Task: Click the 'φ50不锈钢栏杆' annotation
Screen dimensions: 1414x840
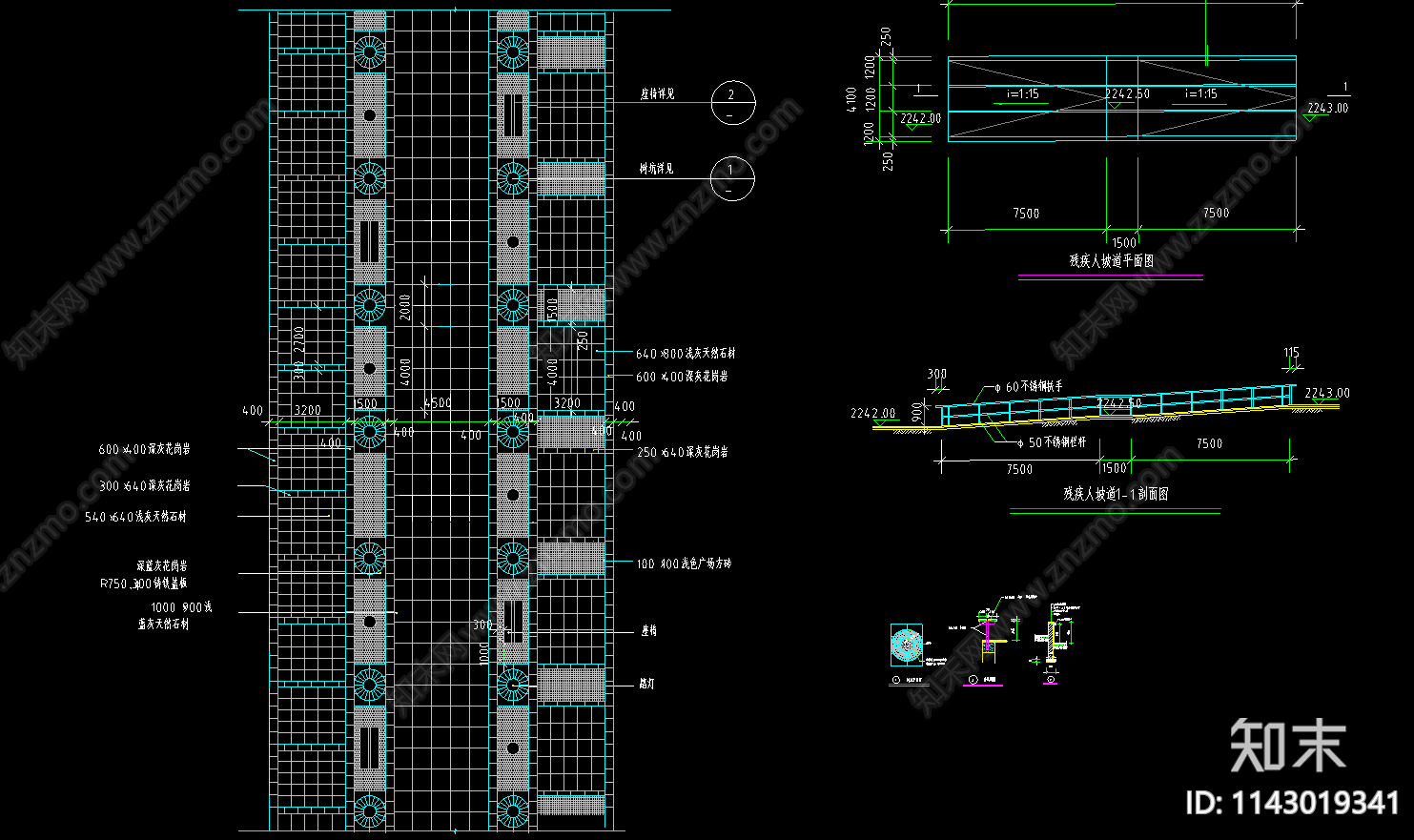Action: tap(1051, 443)
